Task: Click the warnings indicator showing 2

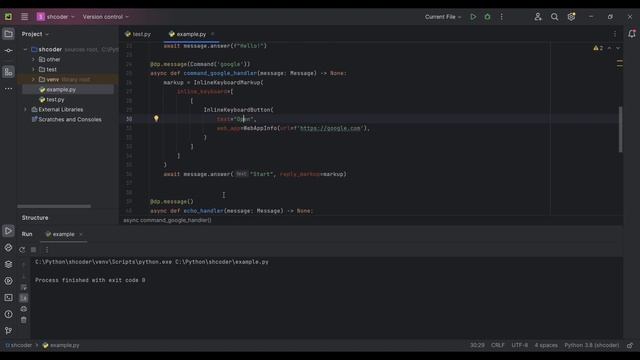Action: pyautogui.click(x=598, y=48)
